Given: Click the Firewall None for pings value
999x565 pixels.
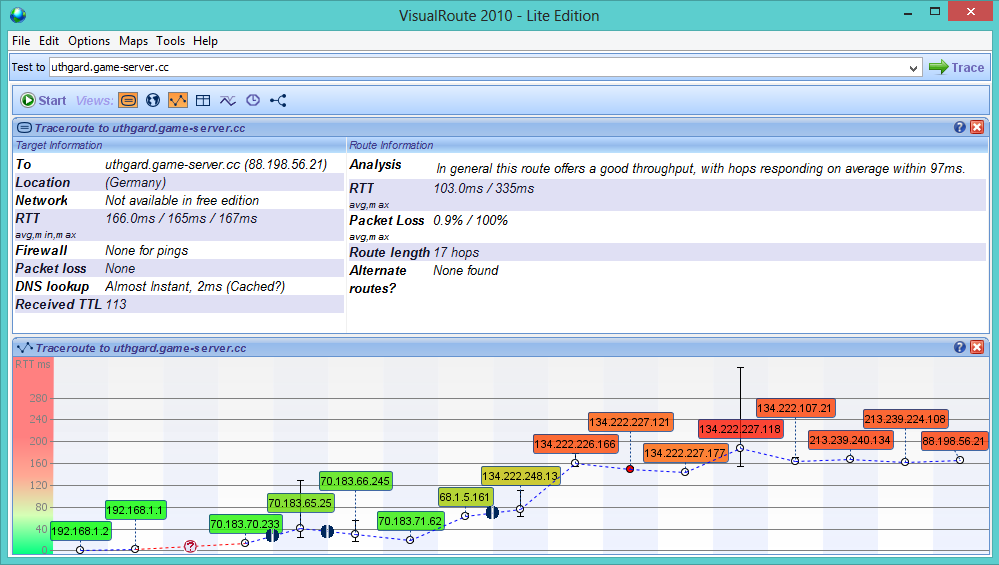Looking at the screenshot, I should [x=147, y=250].
